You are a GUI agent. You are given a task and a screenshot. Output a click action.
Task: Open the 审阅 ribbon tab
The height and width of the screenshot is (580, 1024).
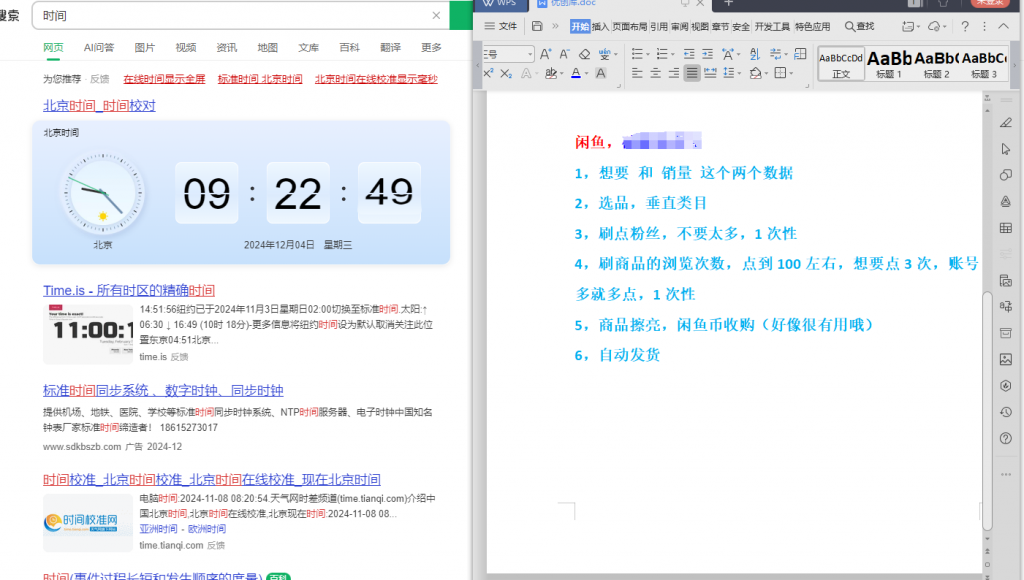click(679, 27)
